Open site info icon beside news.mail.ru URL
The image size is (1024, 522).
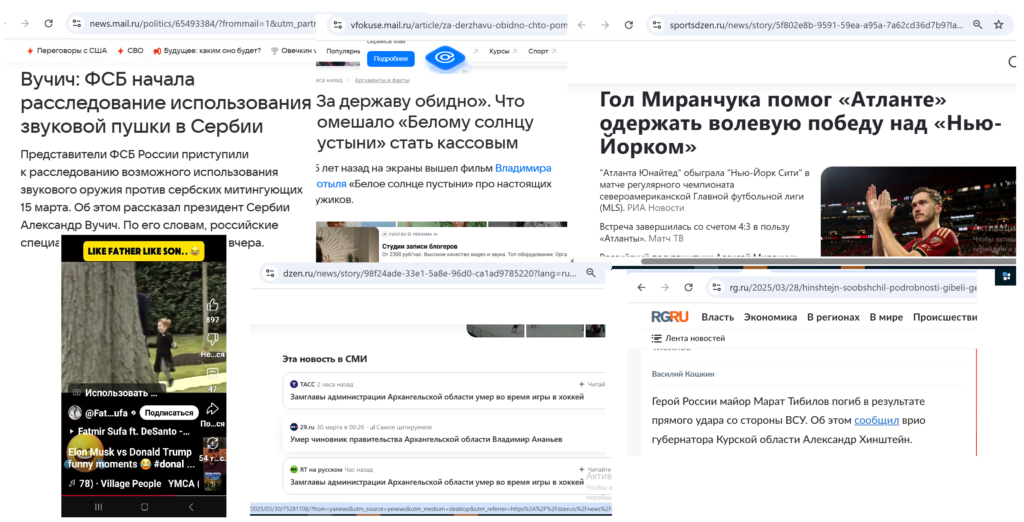coord(76,24)
